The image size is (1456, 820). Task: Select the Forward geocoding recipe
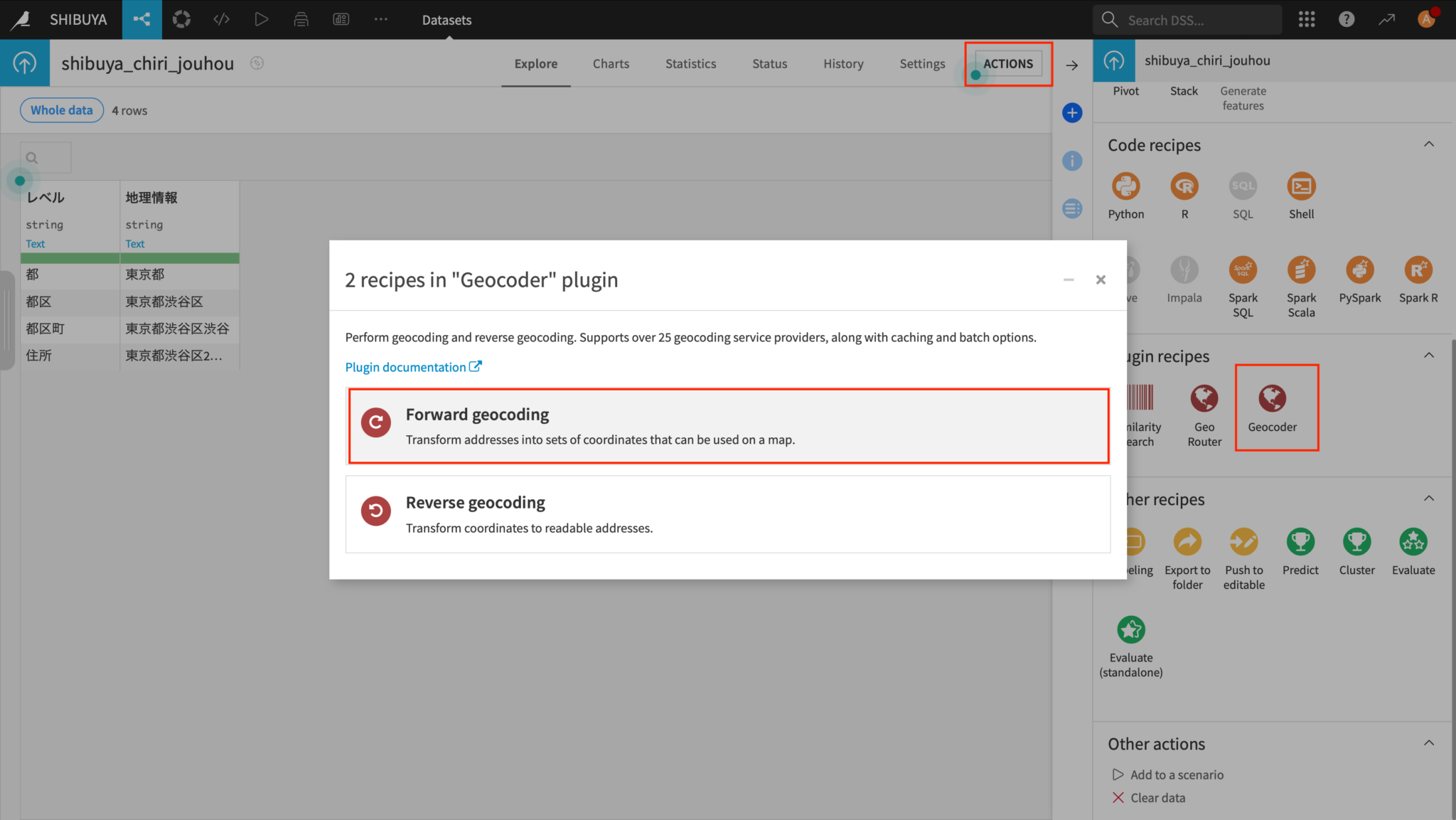(729, 426)
